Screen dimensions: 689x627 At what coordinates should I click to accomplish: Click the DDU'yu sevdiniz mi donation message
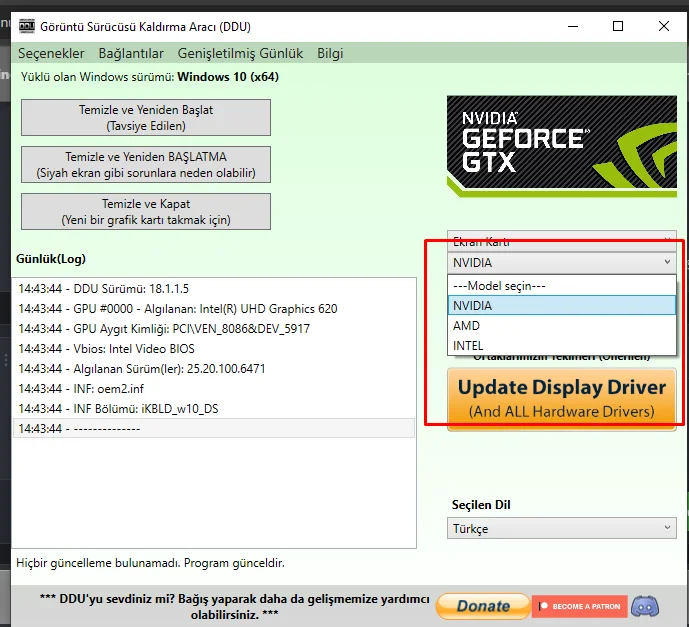(234, 606)
